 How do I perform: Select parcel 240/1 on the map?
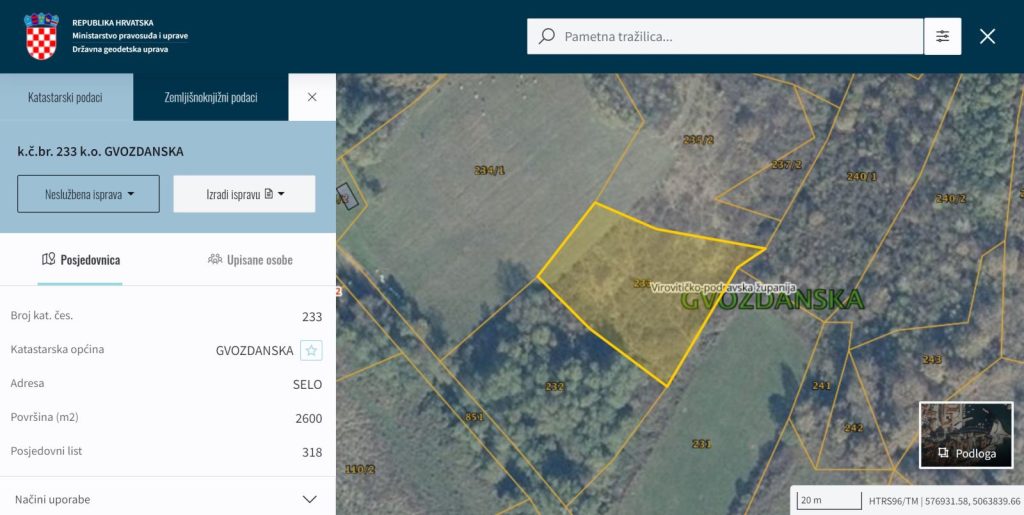861,177
